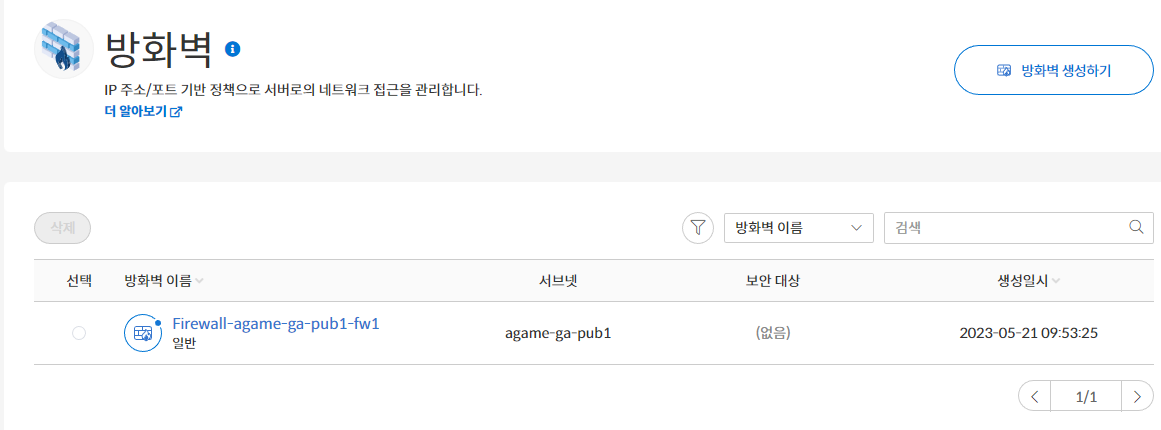Click the firewall icon for Firewall-agame-ga-pub1-fw1
The height and width of the screenshot is (430, 1161).
pos(142,333)
